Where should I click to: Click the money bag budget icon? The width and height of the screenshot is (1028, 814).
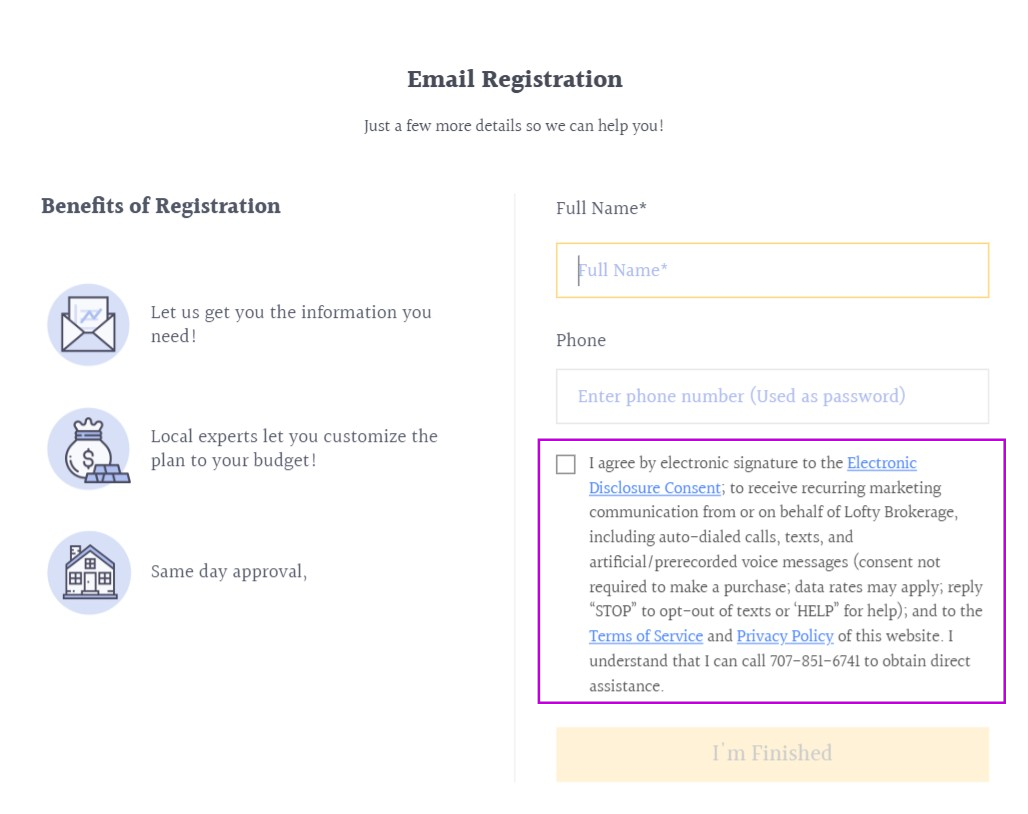(x=88, y=449)
